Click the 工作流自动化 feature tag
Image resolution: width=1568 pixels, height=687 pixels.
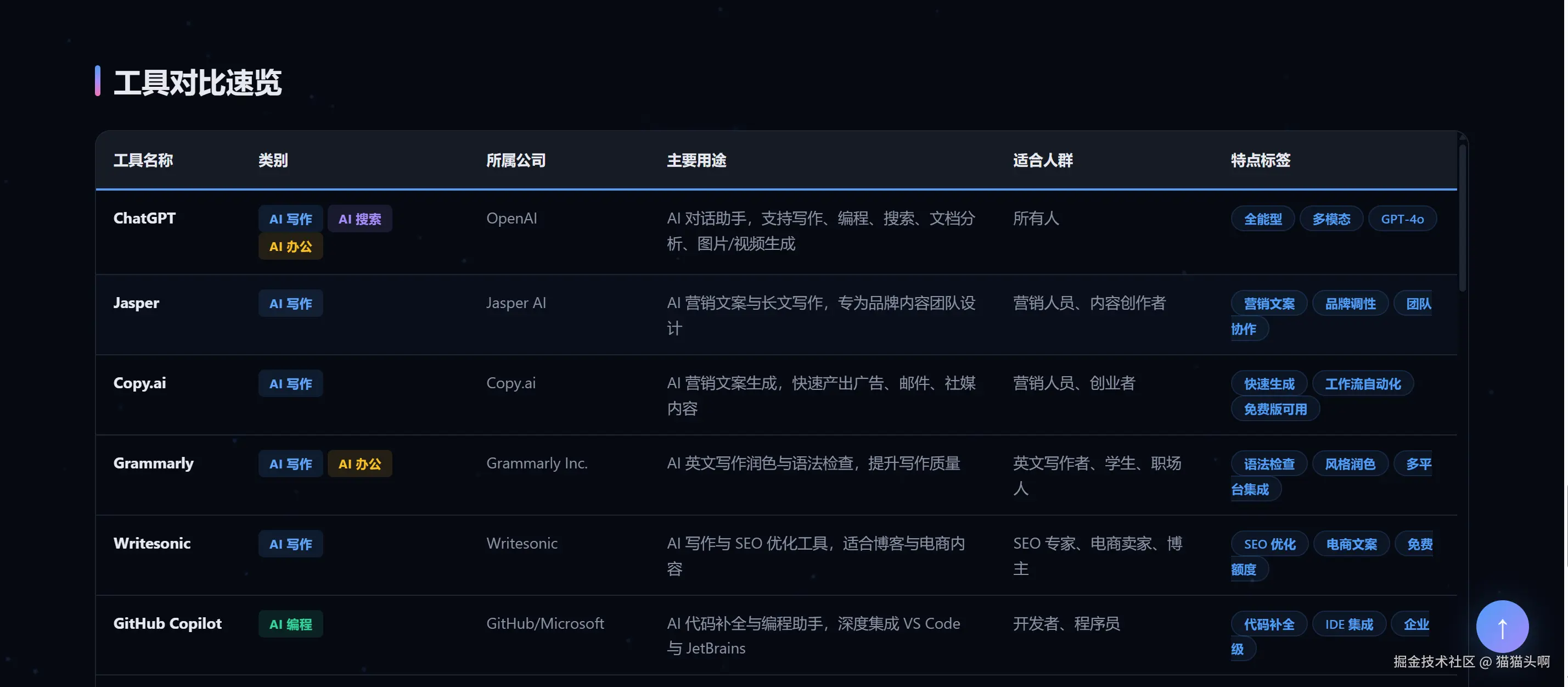(1363, 384)
